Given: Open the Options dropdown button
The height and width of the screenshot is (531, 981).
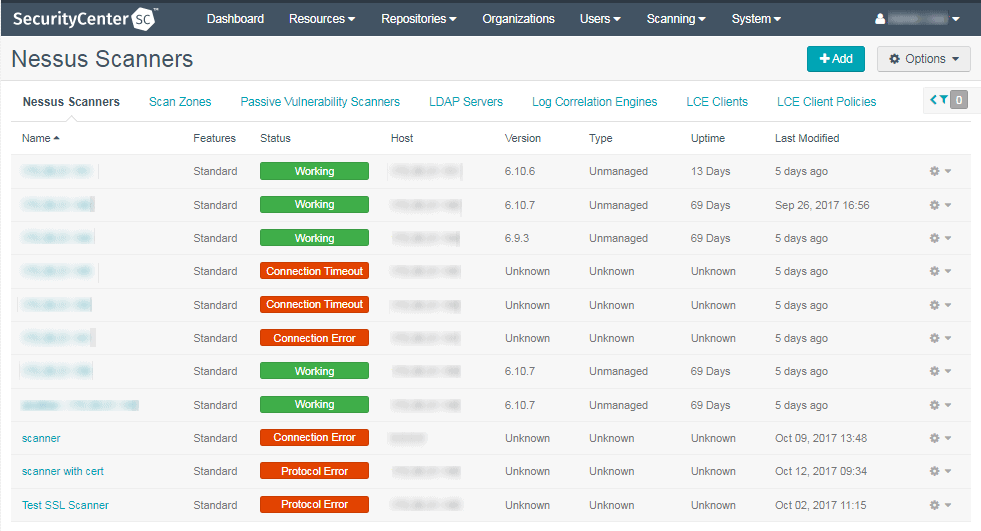Looking at the screenshot, I should click(923, 59).
